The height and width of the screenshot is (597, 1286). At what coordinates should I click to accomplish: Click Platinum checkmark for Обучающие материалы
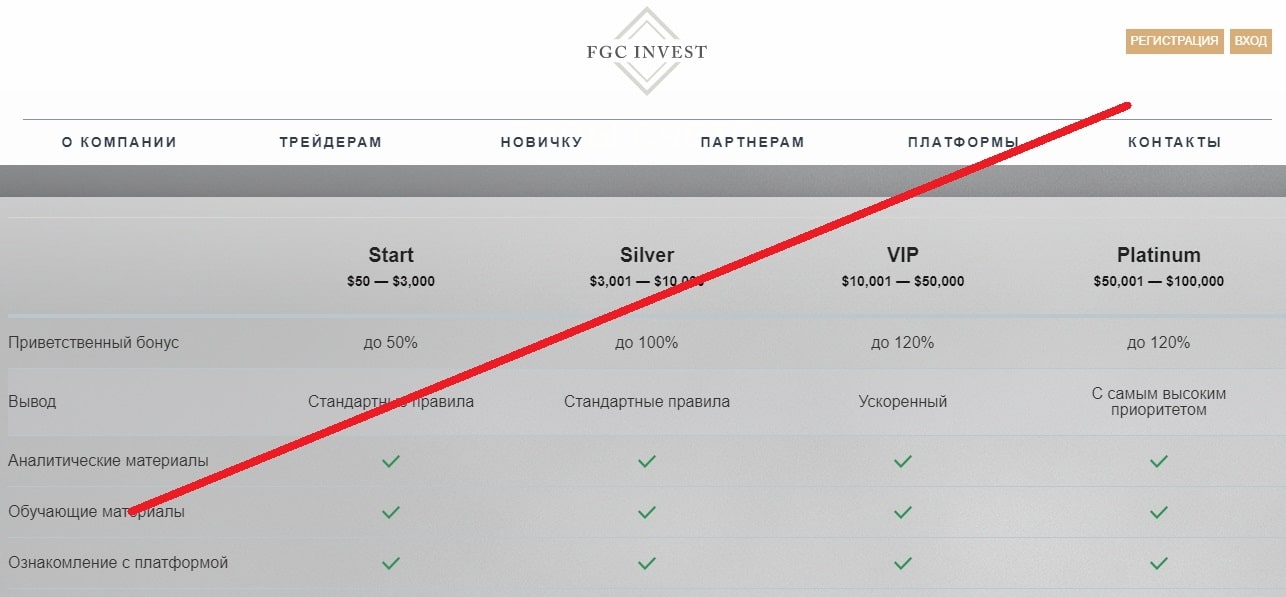tap(1159, 512)
